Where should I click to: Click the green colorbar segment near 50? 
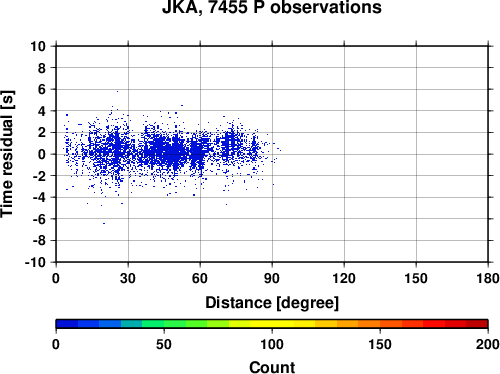(153, 324)
